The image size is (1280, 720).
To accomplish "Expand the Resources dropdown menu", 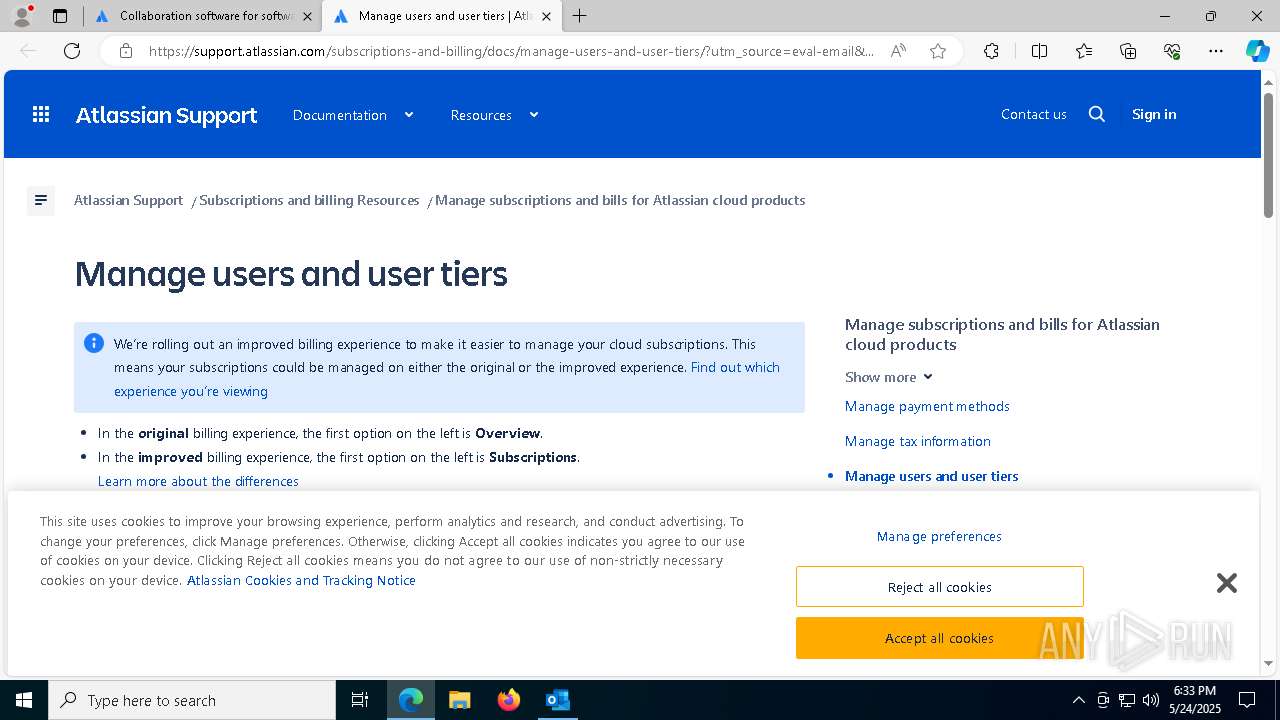I will pos(495,115).
